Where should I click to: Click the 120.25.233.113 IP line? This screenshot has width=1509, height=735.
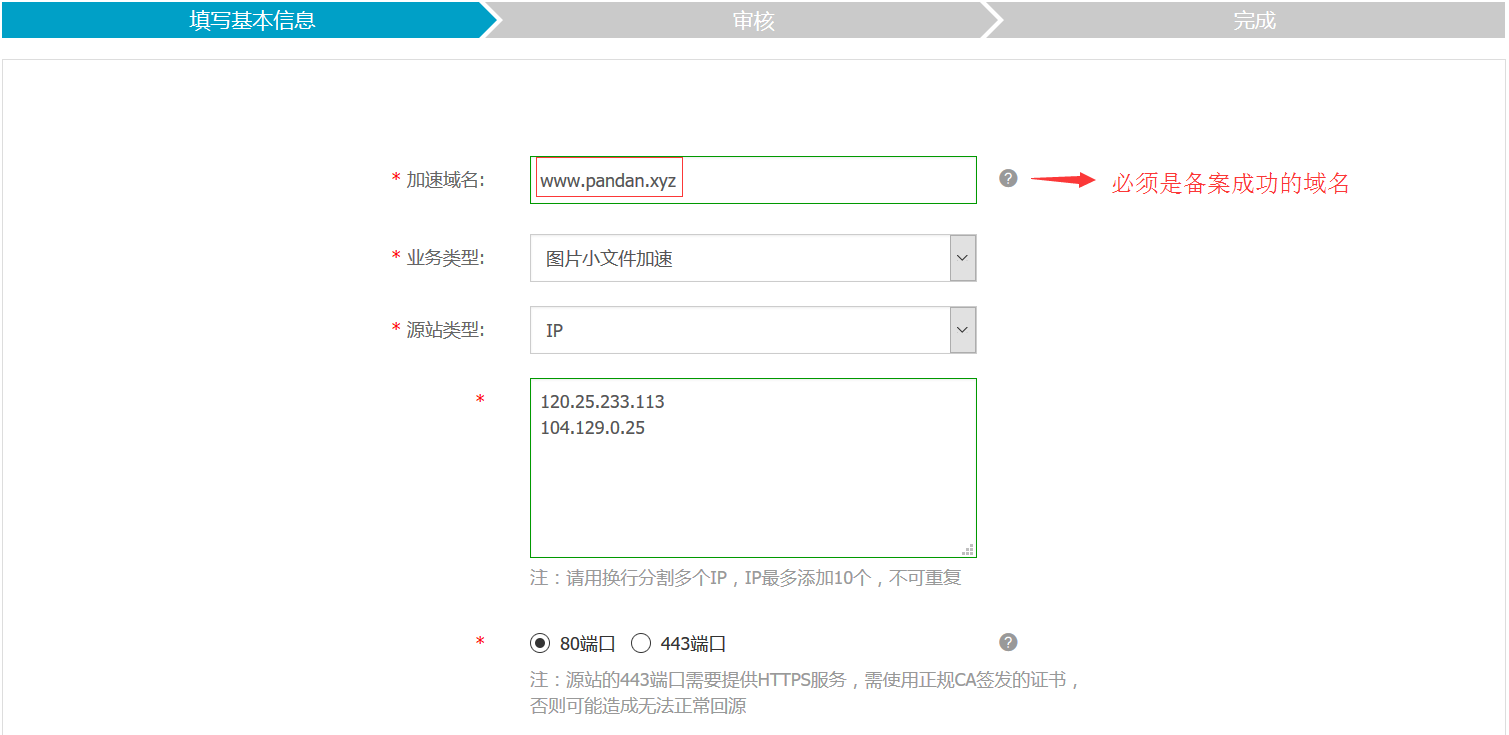point(602,402)
